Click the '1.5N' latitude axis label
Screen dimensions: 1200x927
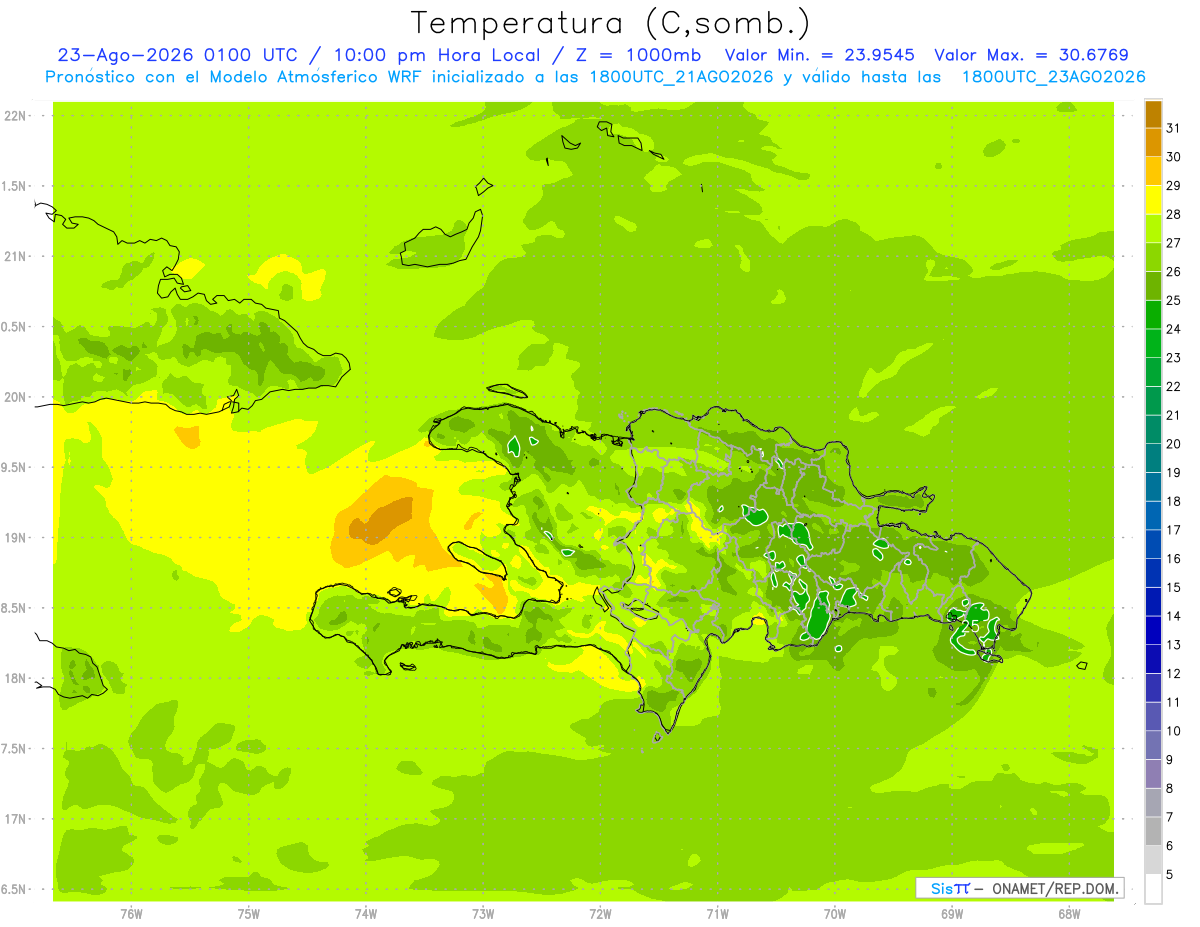pos(16,186)
